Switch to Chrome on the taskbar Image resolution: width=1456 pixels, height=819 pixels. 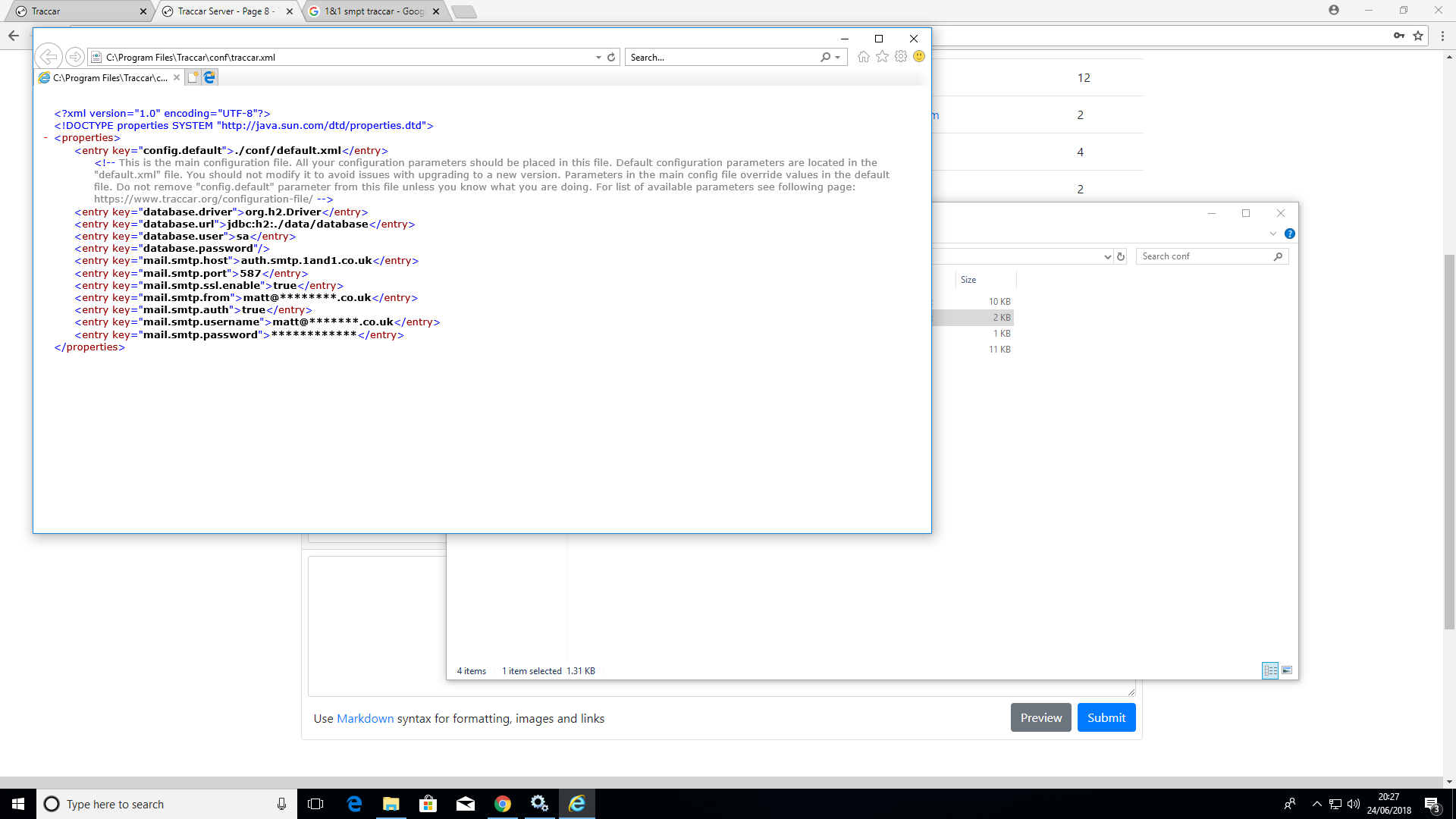(x=502, y=804)
